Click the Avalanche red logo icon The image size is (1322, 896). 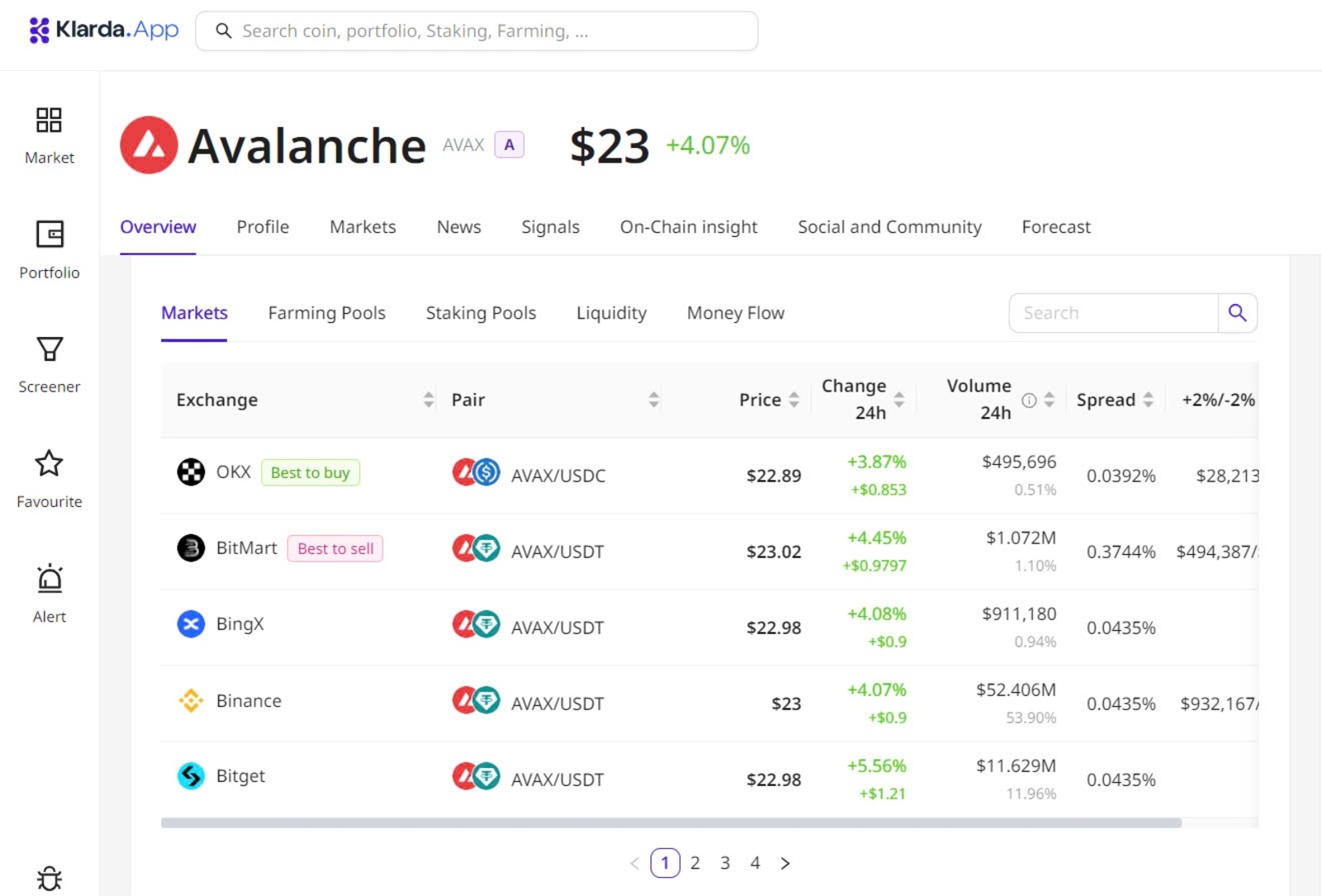(149, 145)
